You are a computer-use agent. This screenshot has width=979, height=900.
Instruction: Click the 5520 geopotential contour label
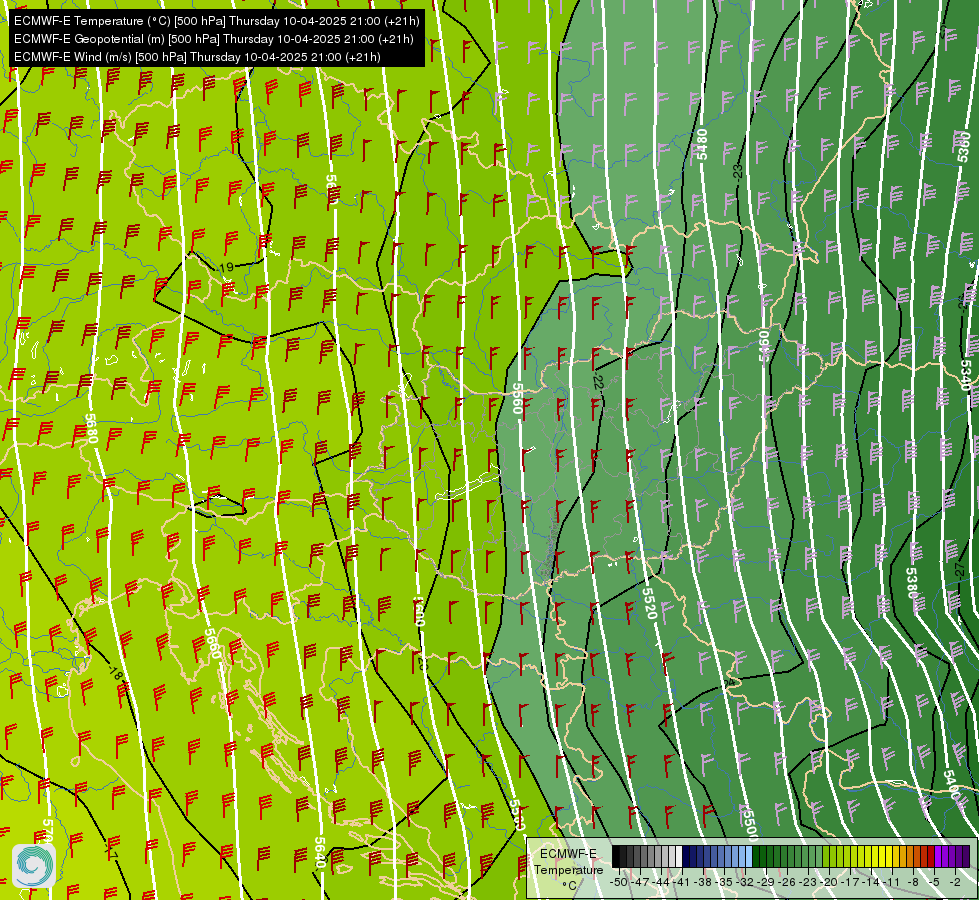point(649,603)
